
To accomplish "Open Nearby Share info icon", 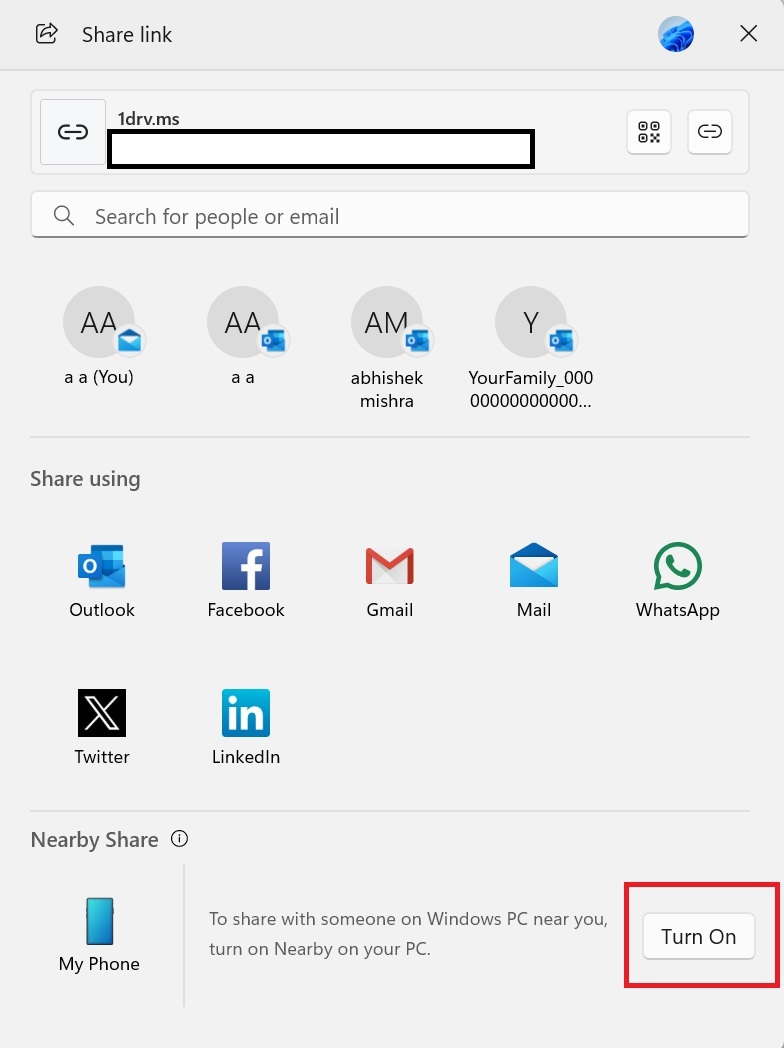I will tap(179, 838).
